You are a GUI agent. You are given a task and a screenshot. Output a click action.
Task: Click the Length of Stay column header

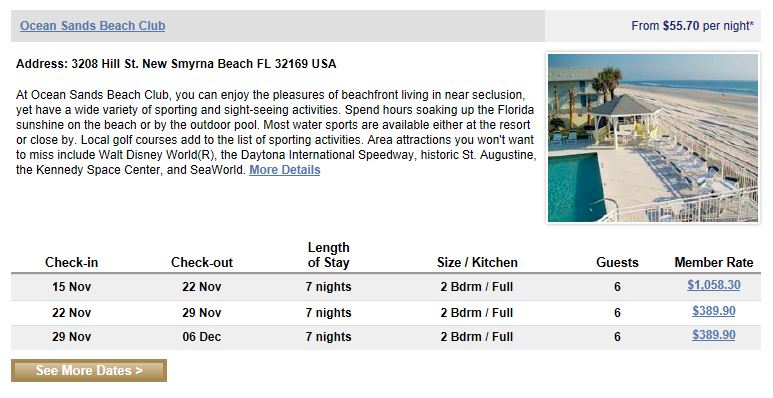coord(328,255)
